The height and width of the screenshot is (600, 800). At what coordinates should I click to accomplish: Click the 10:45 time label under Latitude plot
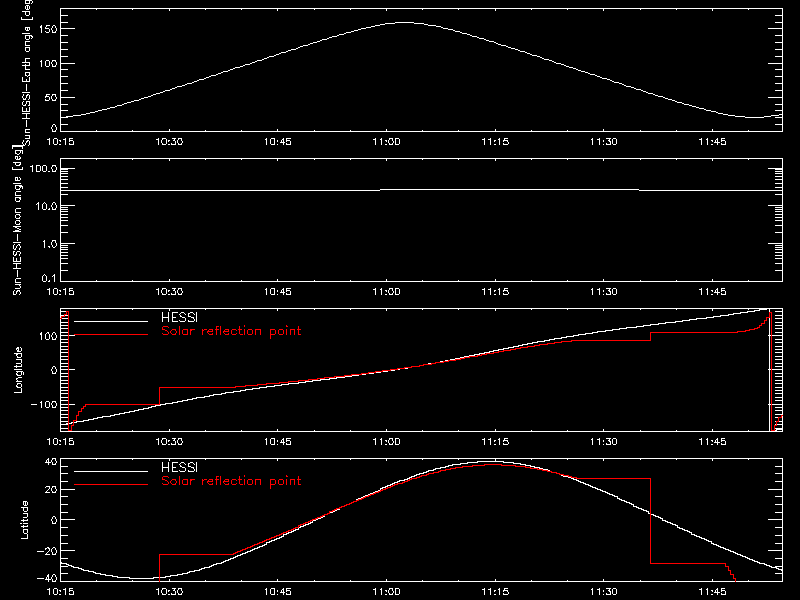coord(278,592)
